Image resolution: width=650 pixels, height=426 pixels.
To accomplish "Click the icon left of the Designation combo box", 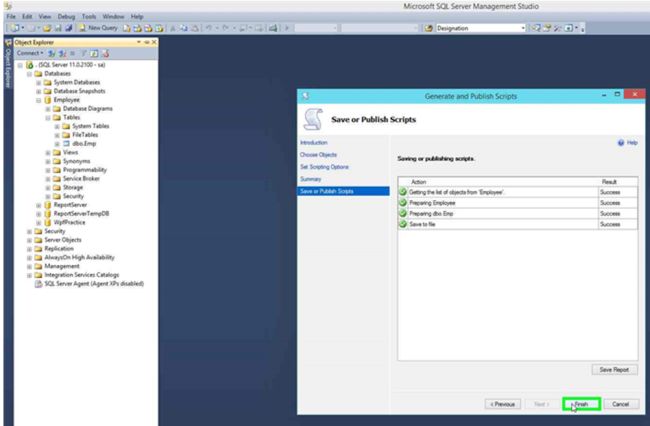I will point(429,28).
